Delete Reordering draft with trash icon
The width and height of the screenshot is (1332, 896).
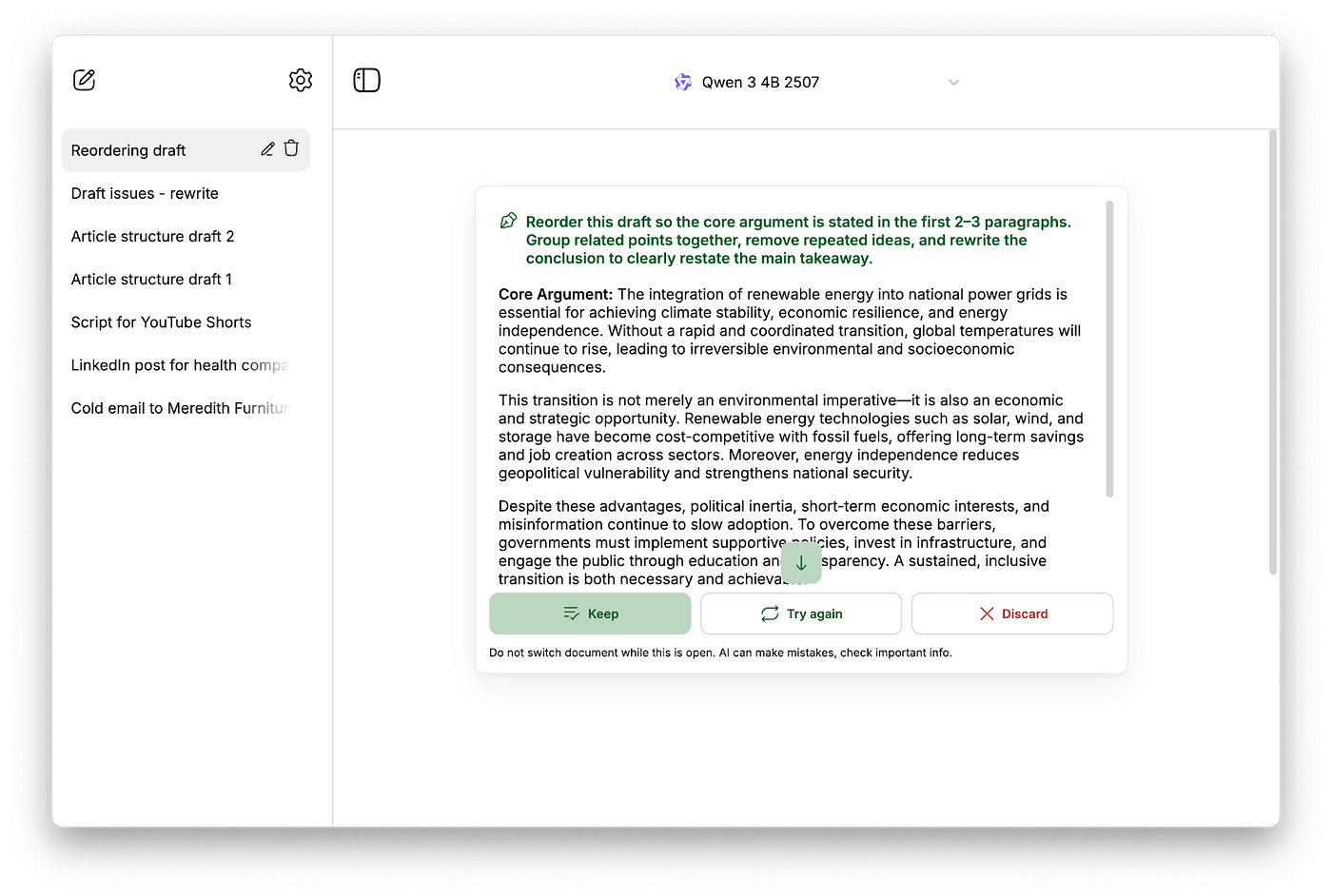291,148
